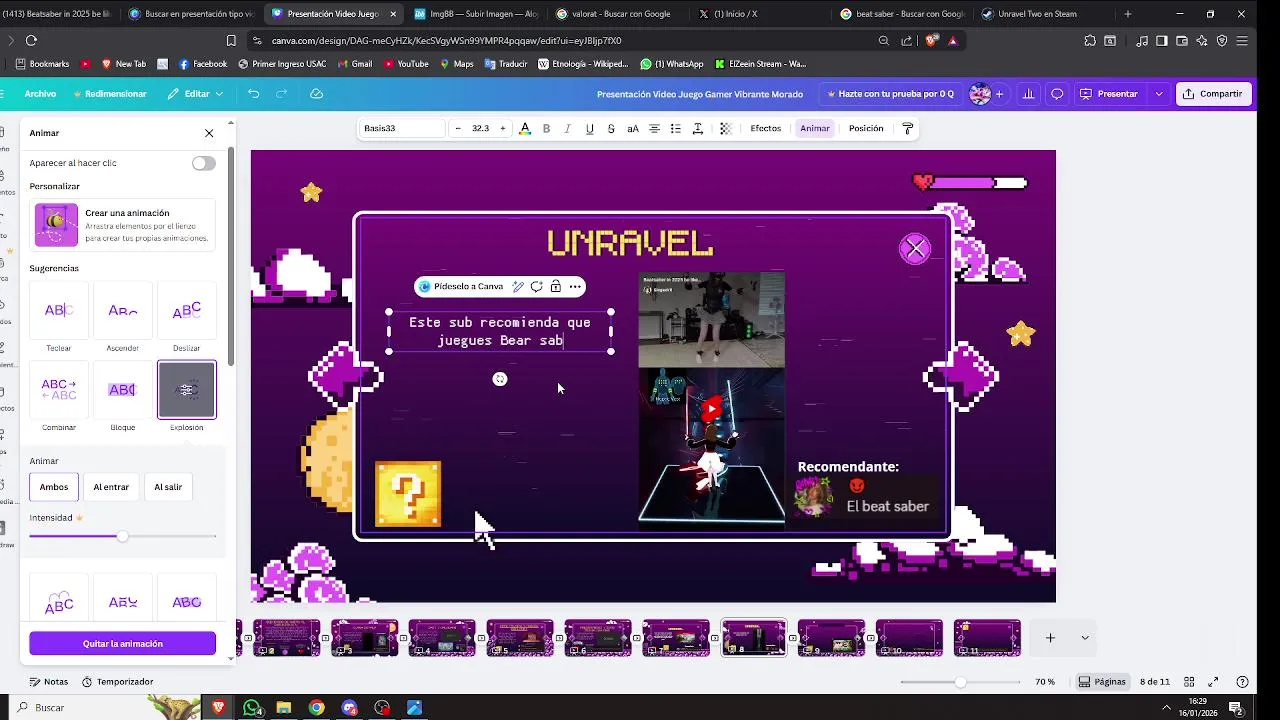The image size is (1280, 720).
Task: Click the Presentar button
Action: point(1109,94)
